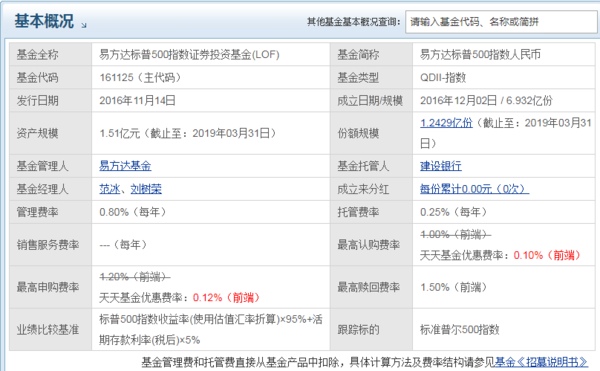The height and width of the screenshot is (371, 600).
Task: Select the 基金管理人 label cell
Action: click(51, 166)
